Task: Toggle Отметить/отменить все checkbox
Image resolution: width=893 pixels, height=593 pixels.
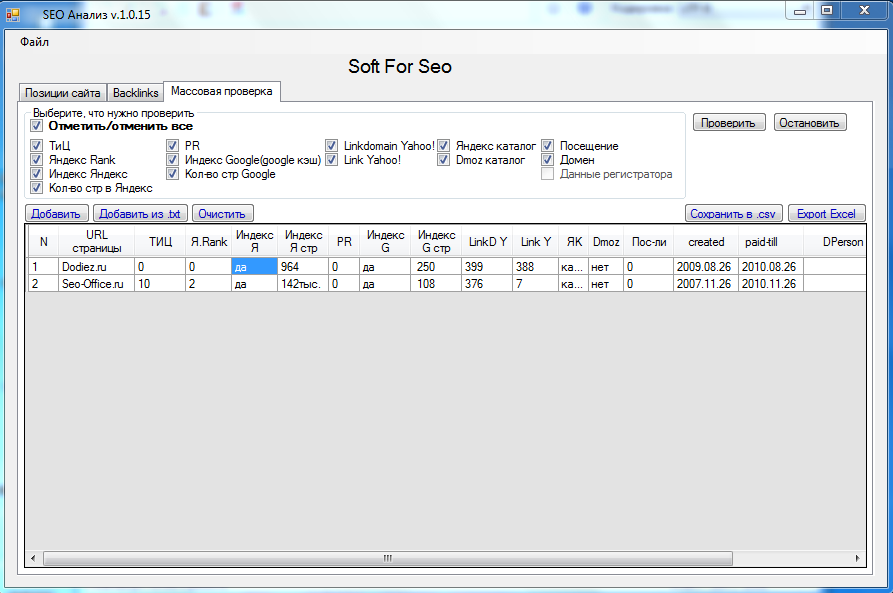Action: pos(36,126)
